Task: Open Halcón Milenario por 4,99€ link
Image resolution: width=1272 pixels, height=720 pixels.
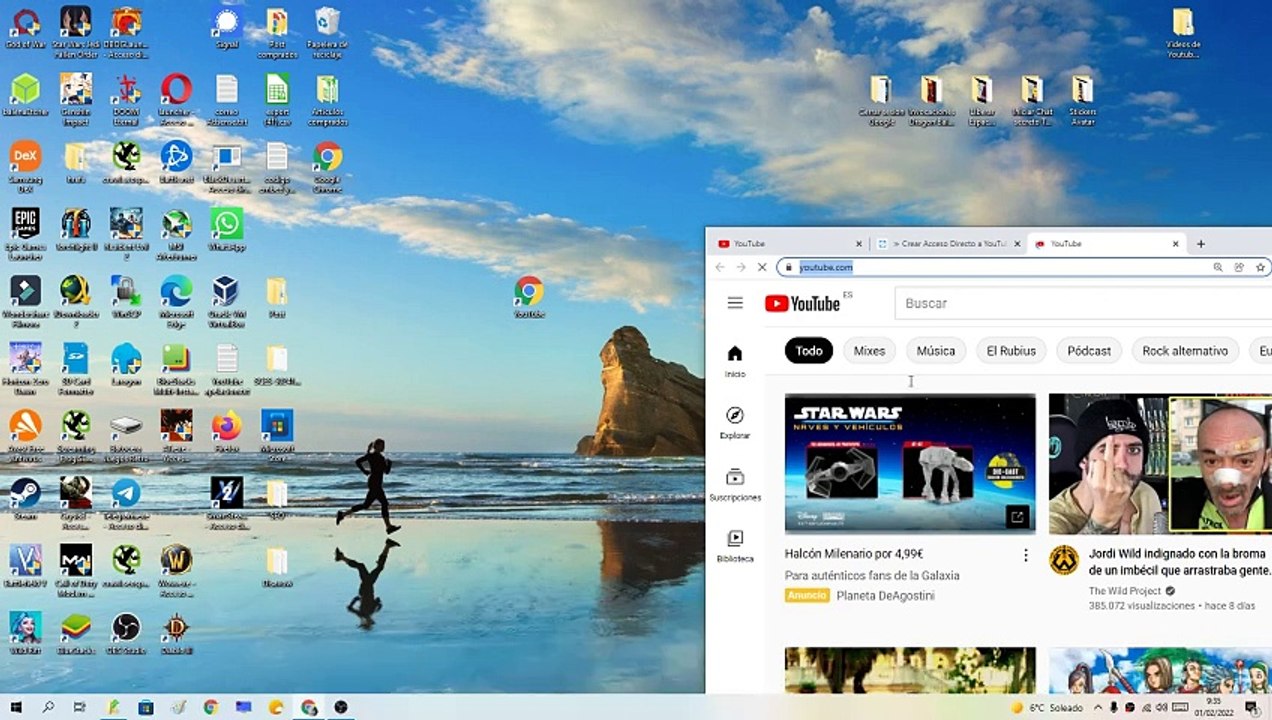Action: click(854, 554)
